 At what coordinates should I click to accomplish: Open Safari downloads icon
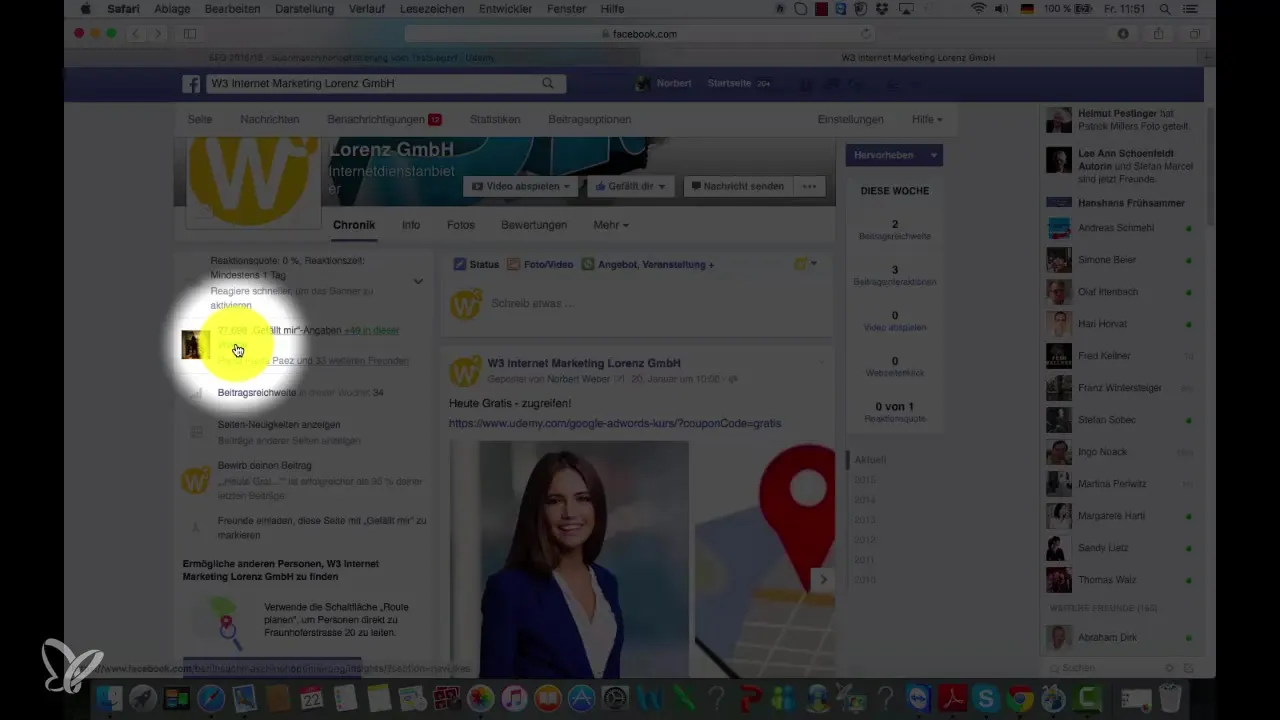[1123, 33]
